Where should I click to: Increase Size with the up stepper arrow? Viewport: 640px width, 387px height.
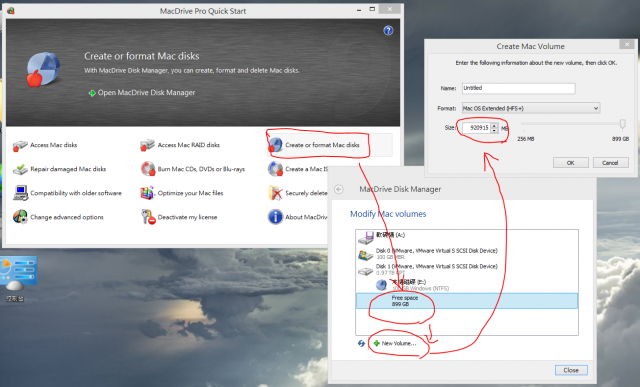coord(495,125)
